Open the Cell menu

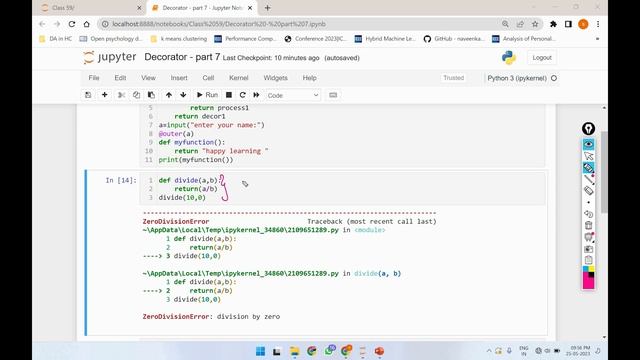[208, 78]
